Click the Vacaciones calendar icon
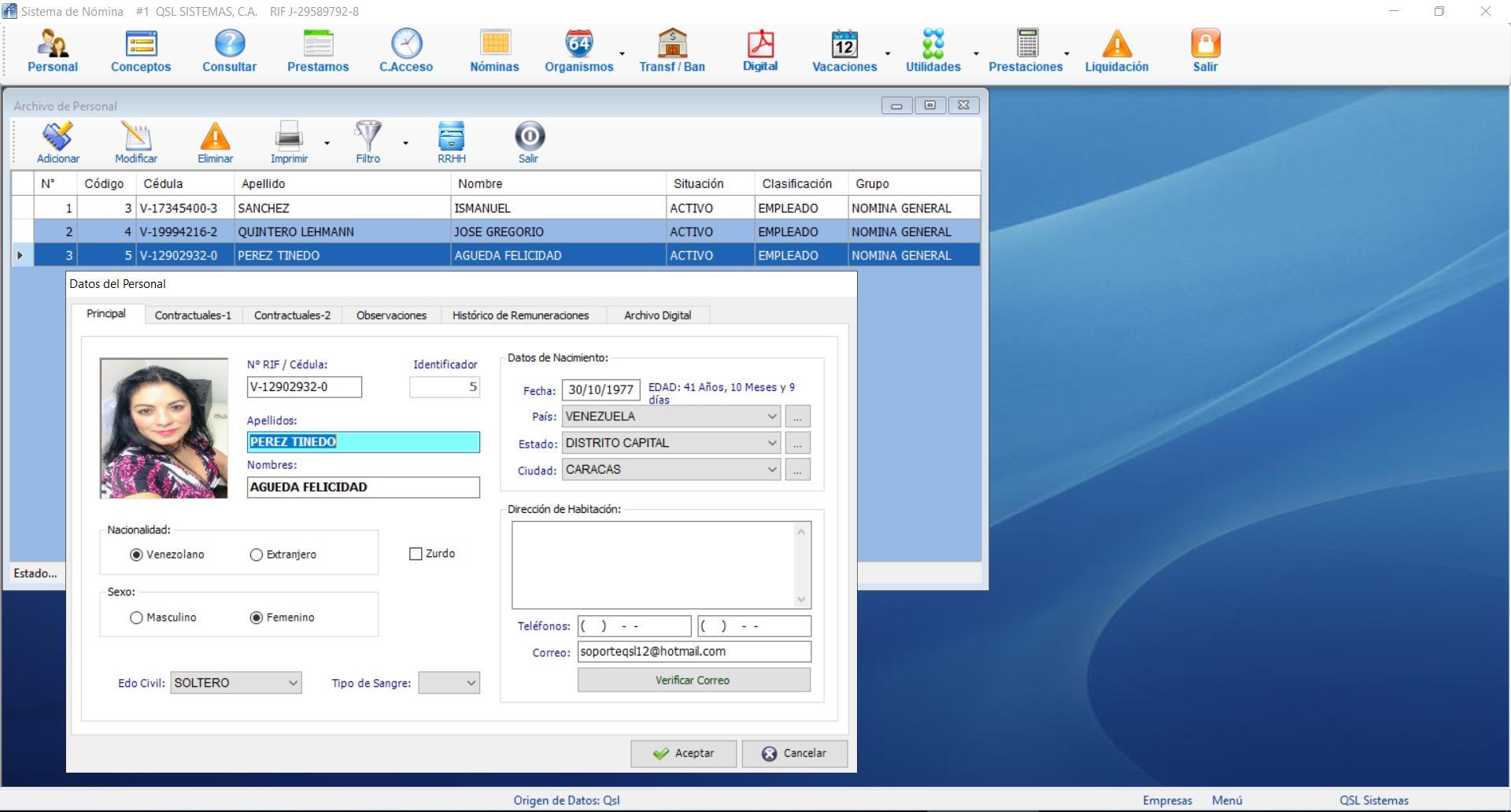The width and height of the screenshot is (1511, 812). (844, 51)
